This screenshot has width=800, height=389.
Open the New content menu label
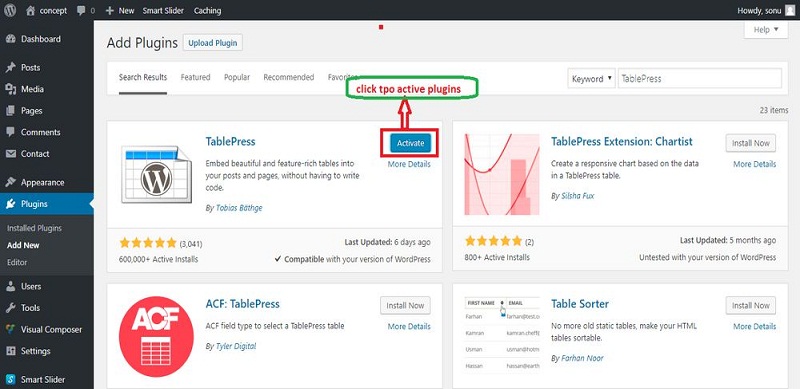(x=127, y=10)
